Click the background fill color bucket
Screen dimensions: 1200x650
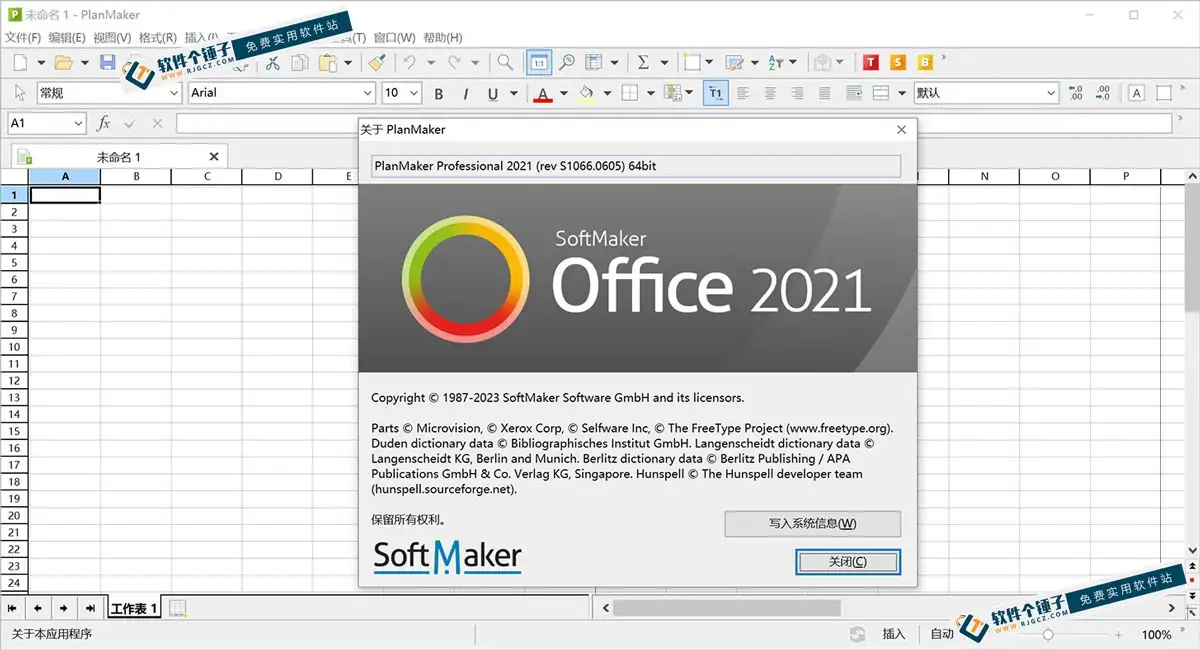point(587,93)
